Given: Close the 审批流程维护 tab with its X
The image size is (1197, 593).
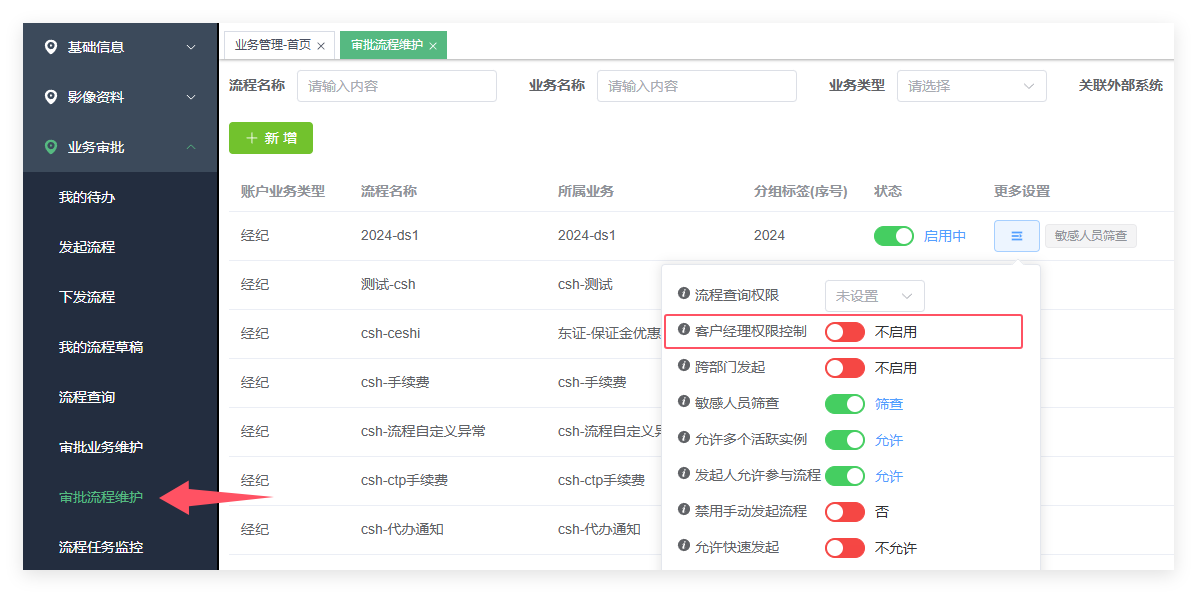Looking at the screenshot, I should click(x=433, y=46).
